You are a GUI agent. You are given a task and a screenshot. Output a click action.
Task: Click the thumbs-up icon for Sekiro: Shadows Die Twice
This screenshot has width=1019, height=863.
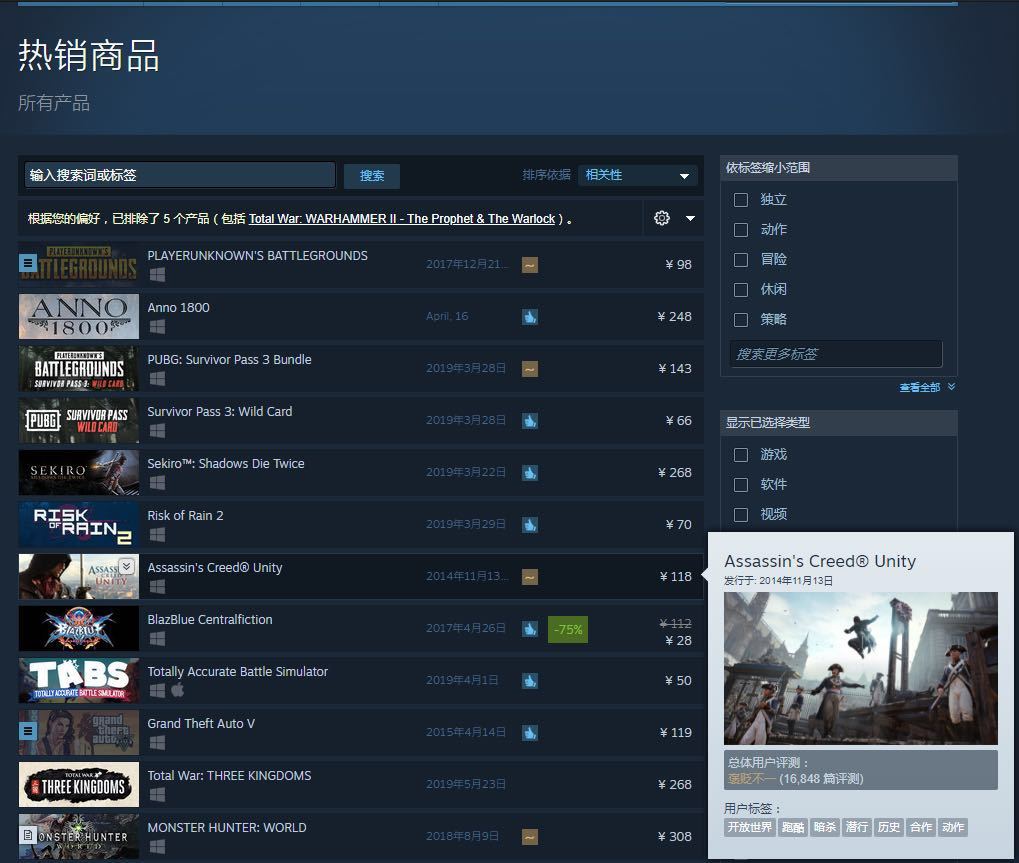(x=530, y=472)
